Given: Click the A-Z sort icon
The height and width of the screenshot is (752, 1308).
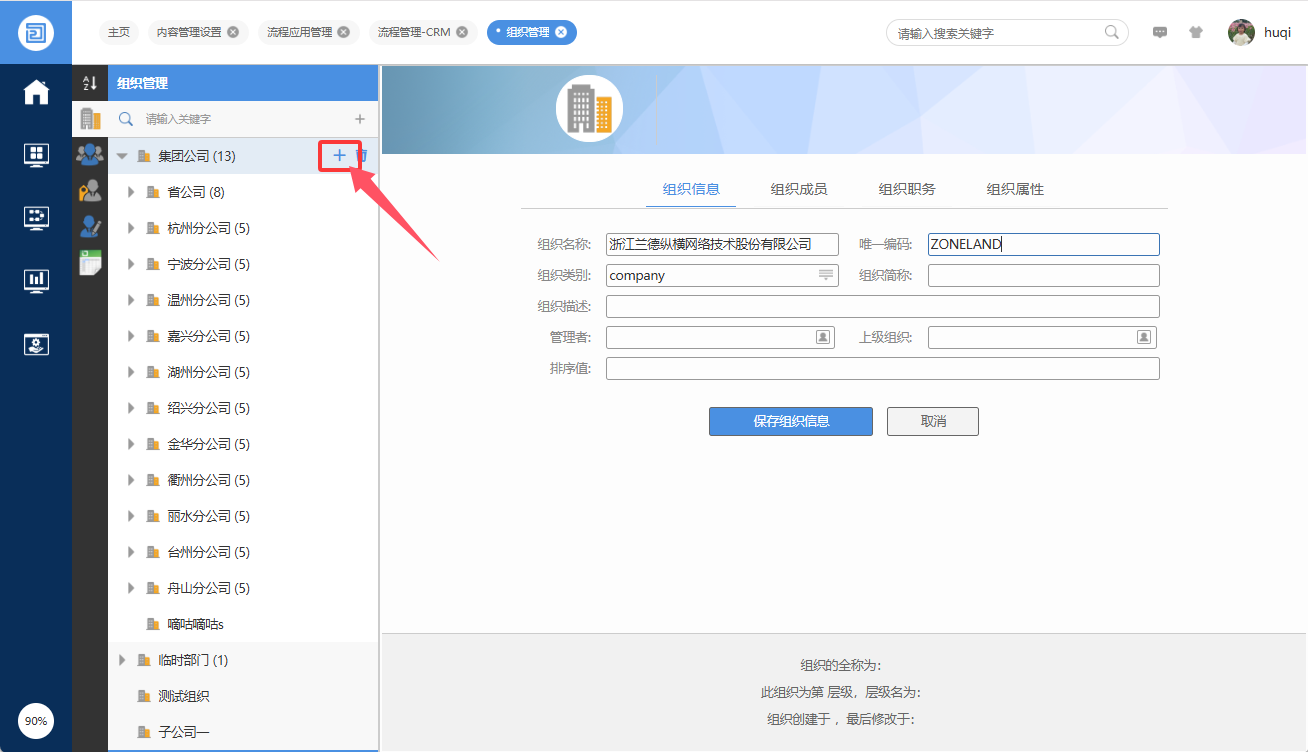Looking at the screenshot, I should tap(90, 84).
